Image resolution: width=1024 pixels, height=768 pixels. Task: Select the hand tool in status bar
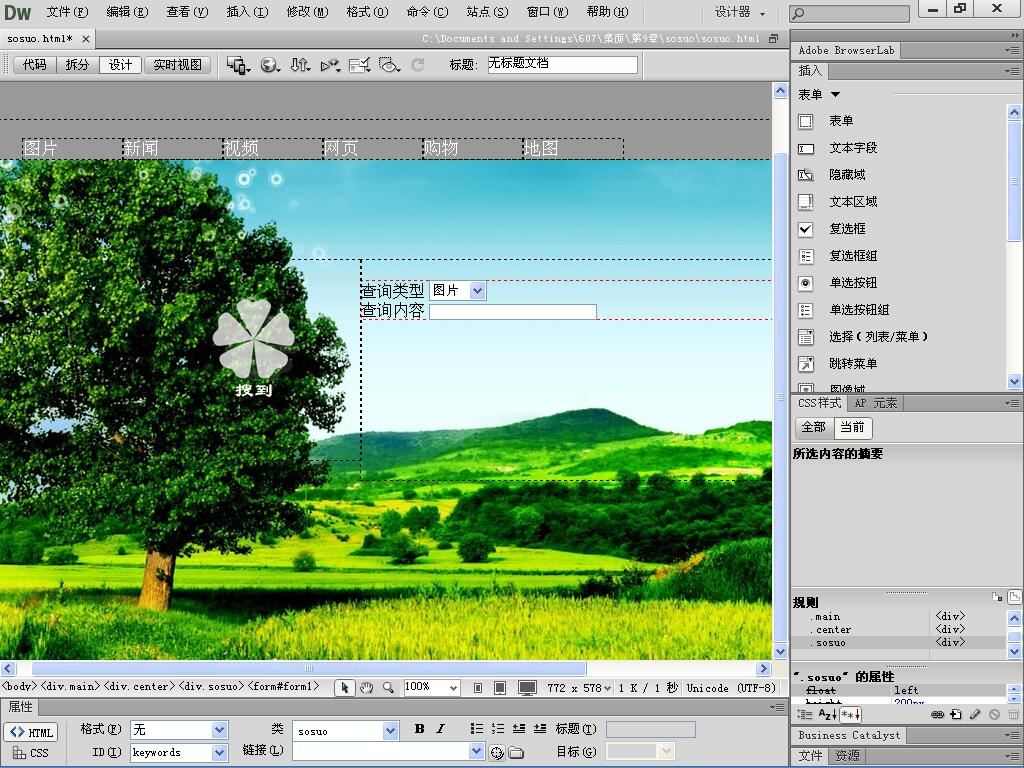pyautogui.click(x=366, y=688)
